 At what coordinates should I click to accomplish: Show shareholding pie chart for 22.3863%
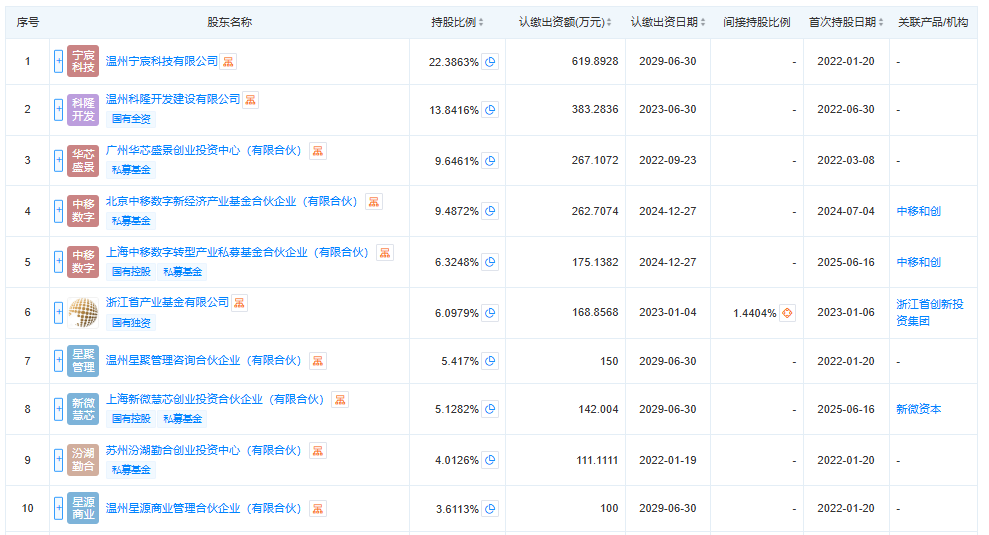[x=490, y=62]
